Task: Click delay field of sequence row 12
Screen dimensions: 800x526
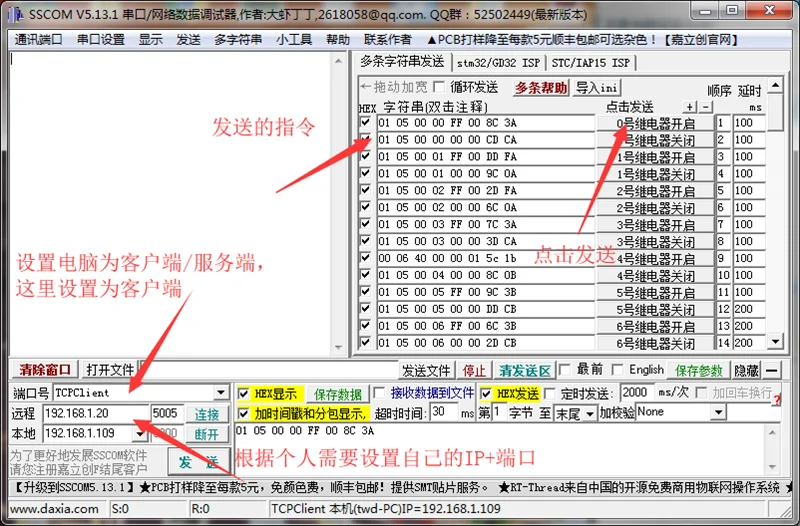Action: pyautogui.click(x=749, y=309)
